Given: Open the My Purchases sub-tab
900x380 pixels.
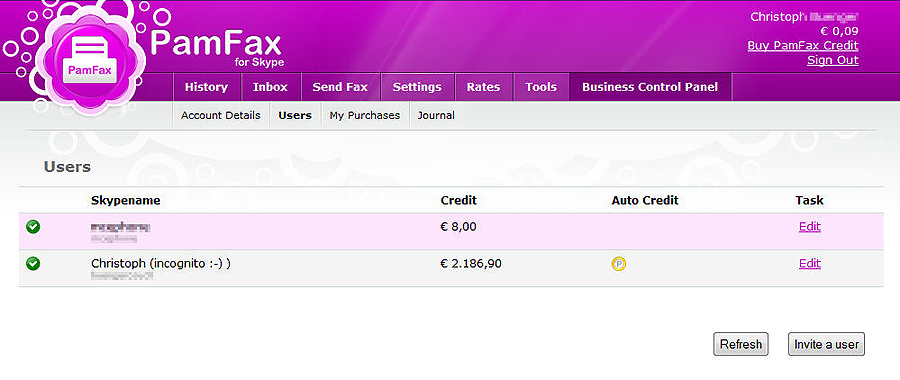Looking at the screenshot, I should tap(365, 115).
